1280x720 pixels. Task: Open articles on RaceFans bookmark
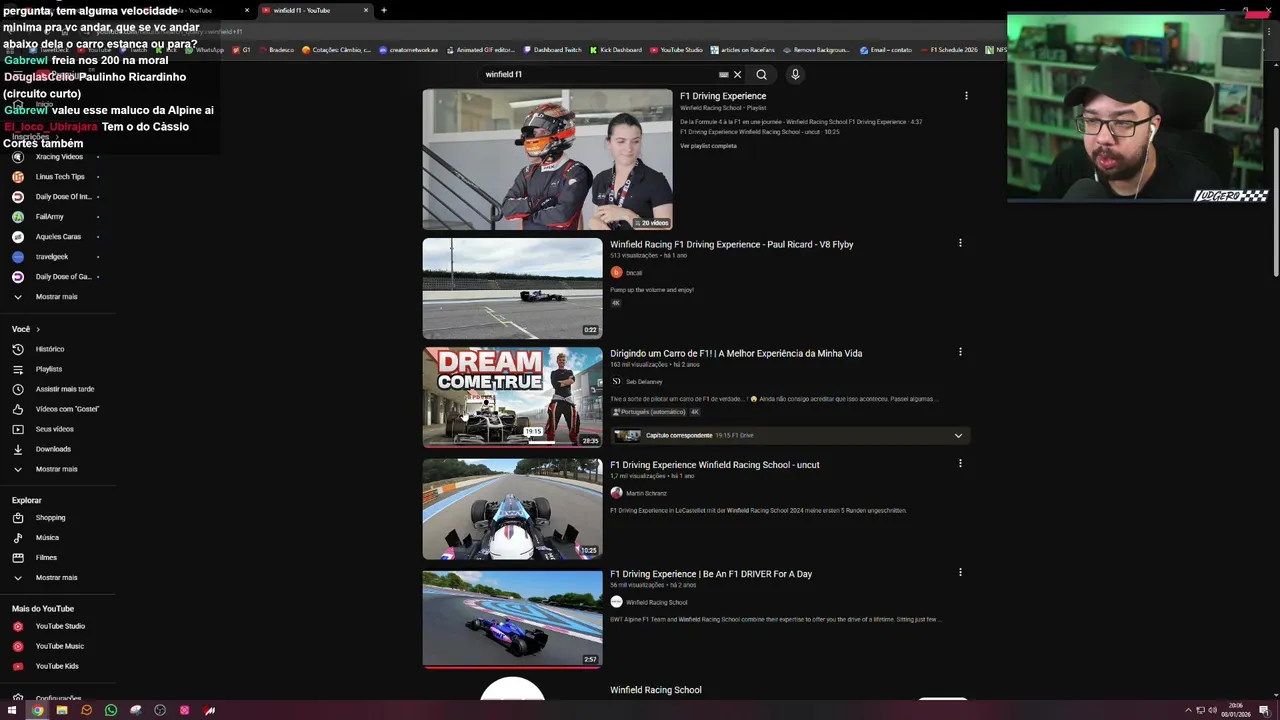click(x=743, y=50)
